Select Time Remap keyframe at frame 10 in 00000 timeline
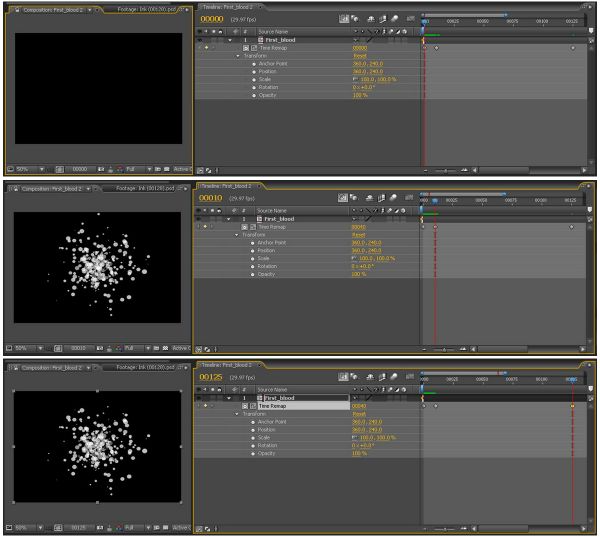The width and height of the screenshot is (600, 537). pos(437,48)
